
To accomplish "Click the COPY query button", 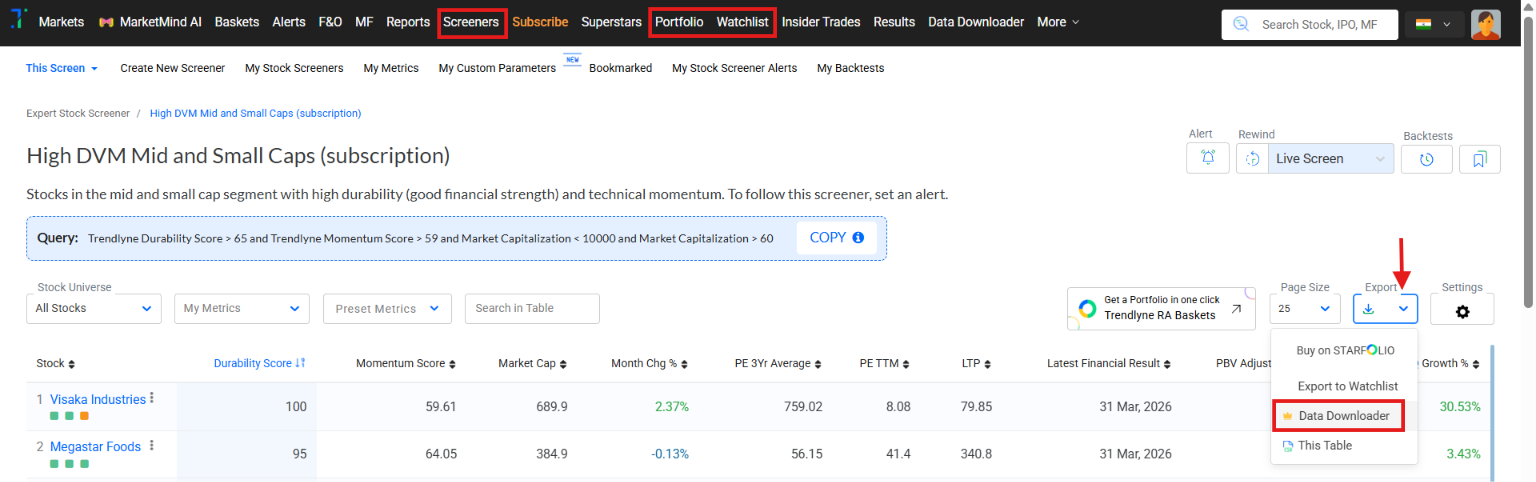I will coord(837,238).
